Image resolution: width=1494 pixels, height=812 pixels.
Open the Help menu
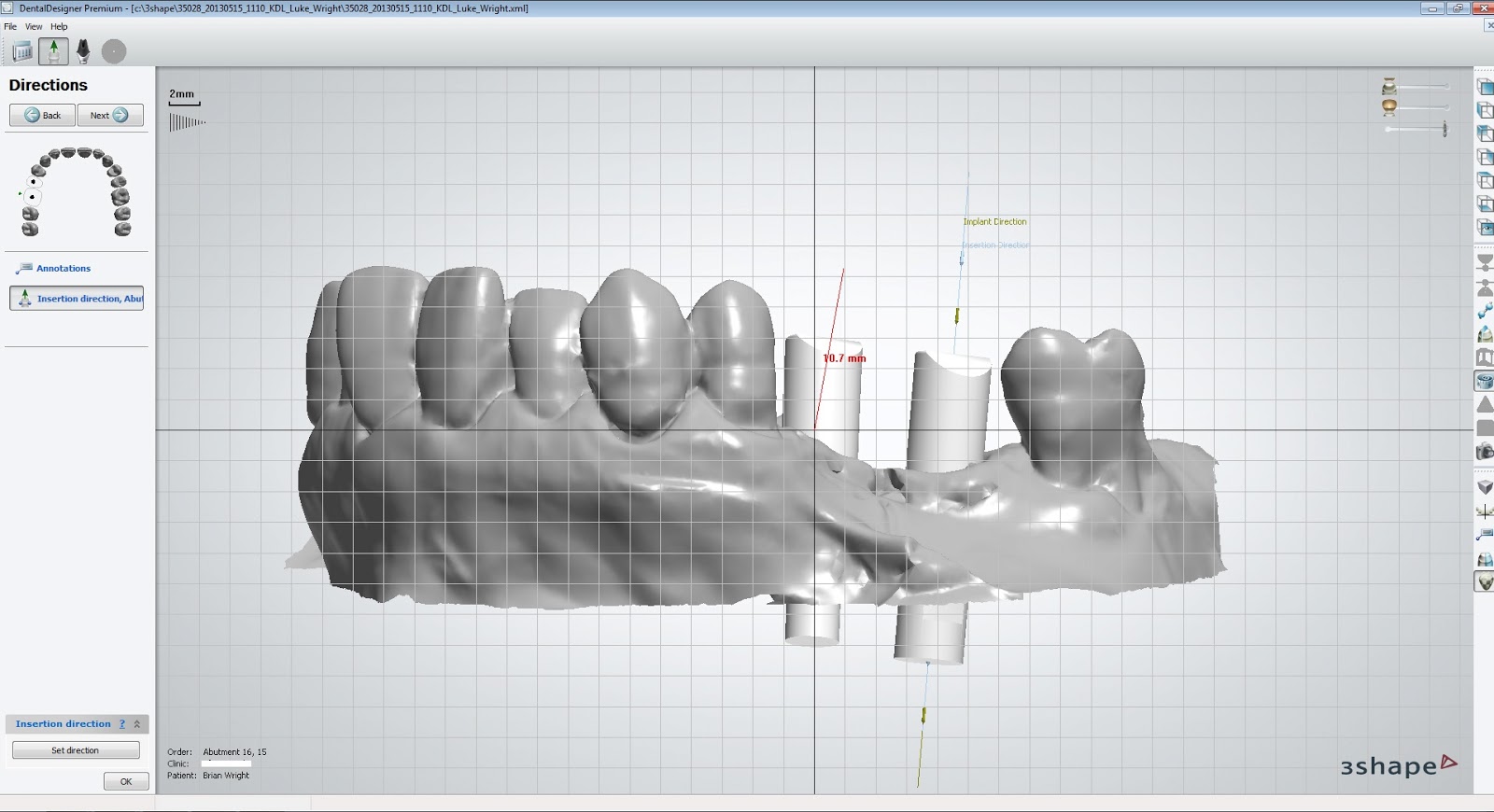coord(59,26)
